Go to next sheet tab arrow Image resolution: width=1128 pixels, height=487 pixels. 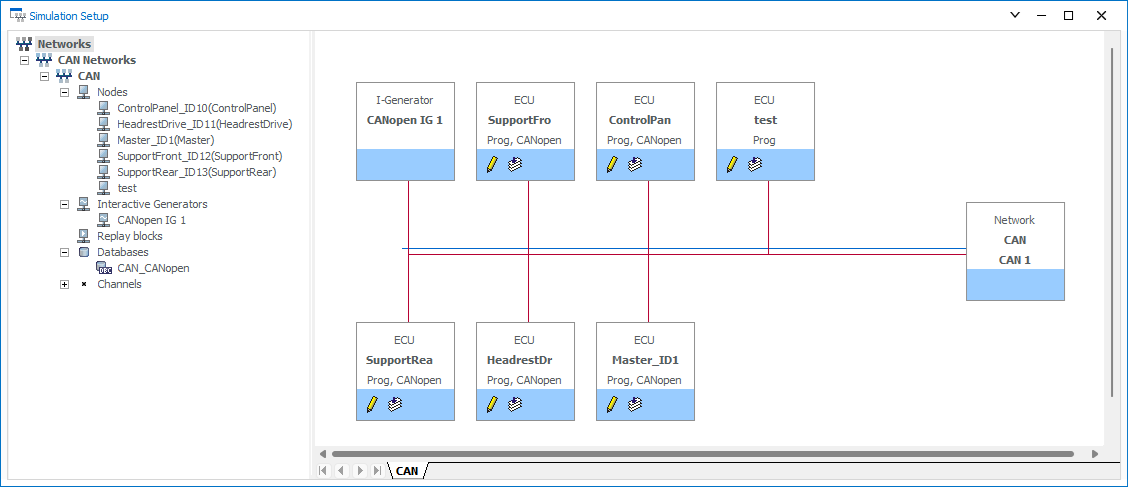click(360, 471)
